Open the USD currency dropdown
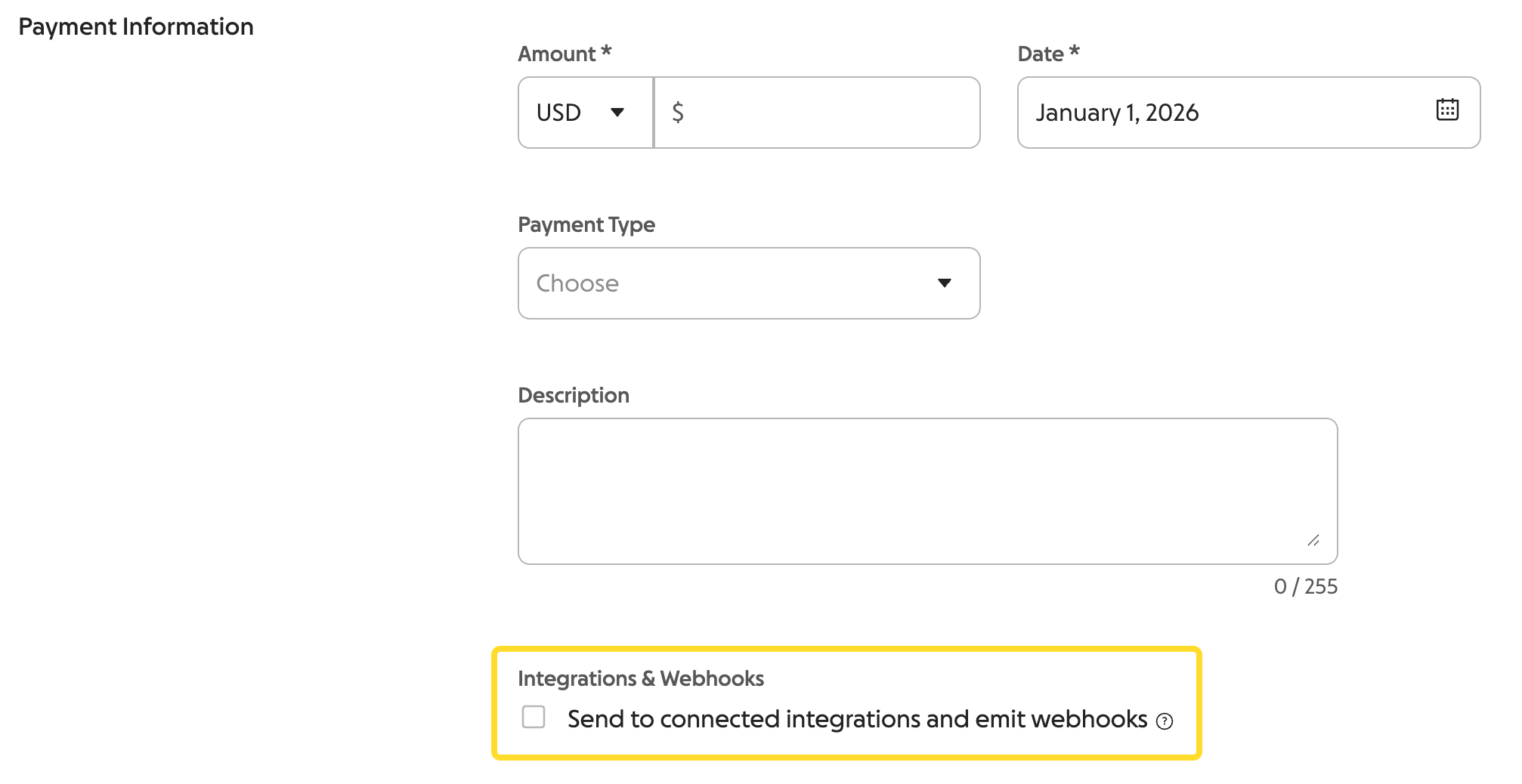1522x784 pixels. coord(586,113)
